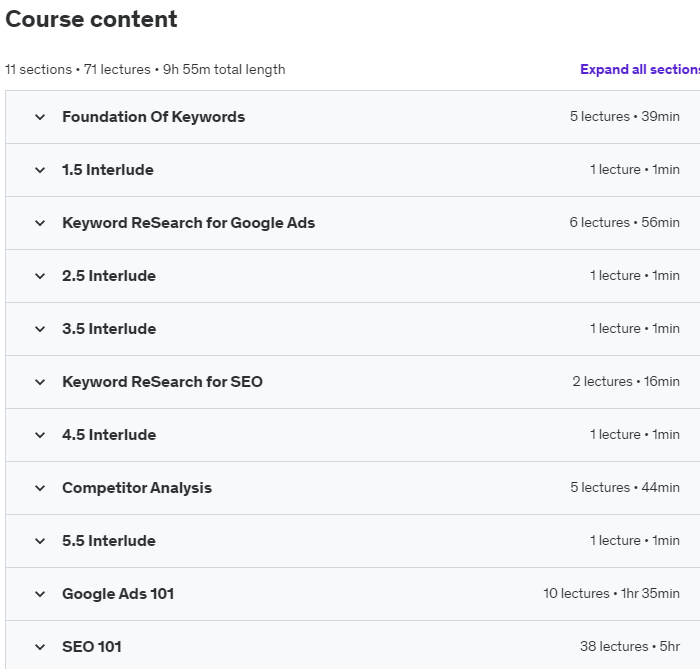Select Keyword ReSearch for SEO title
The width and height of the screenshot is (700, 669).
click(x=162, y=382)
